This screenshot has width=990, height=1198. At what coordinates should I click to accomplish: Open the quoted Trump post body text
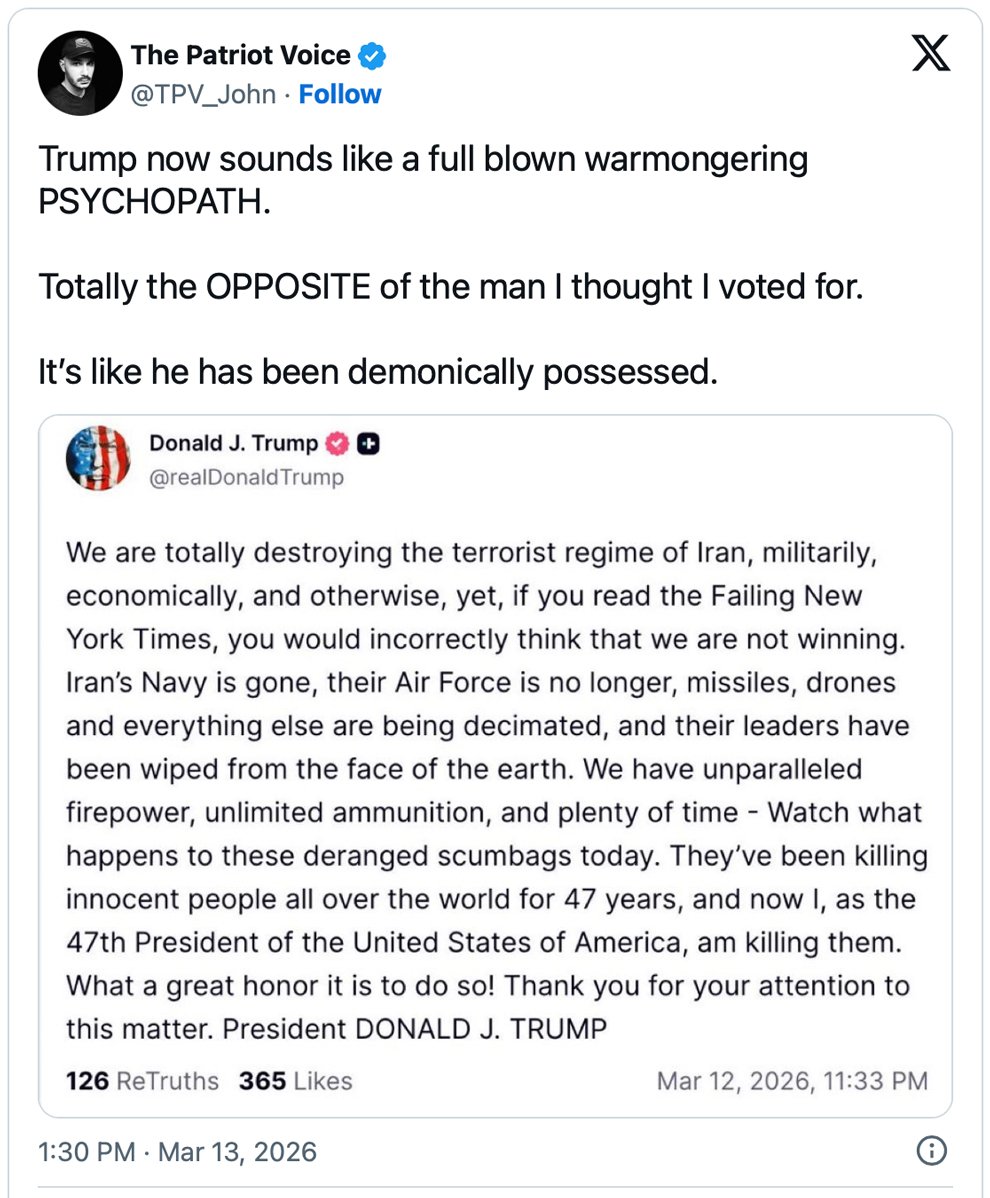pyautogui.click(x=490, y=790)
